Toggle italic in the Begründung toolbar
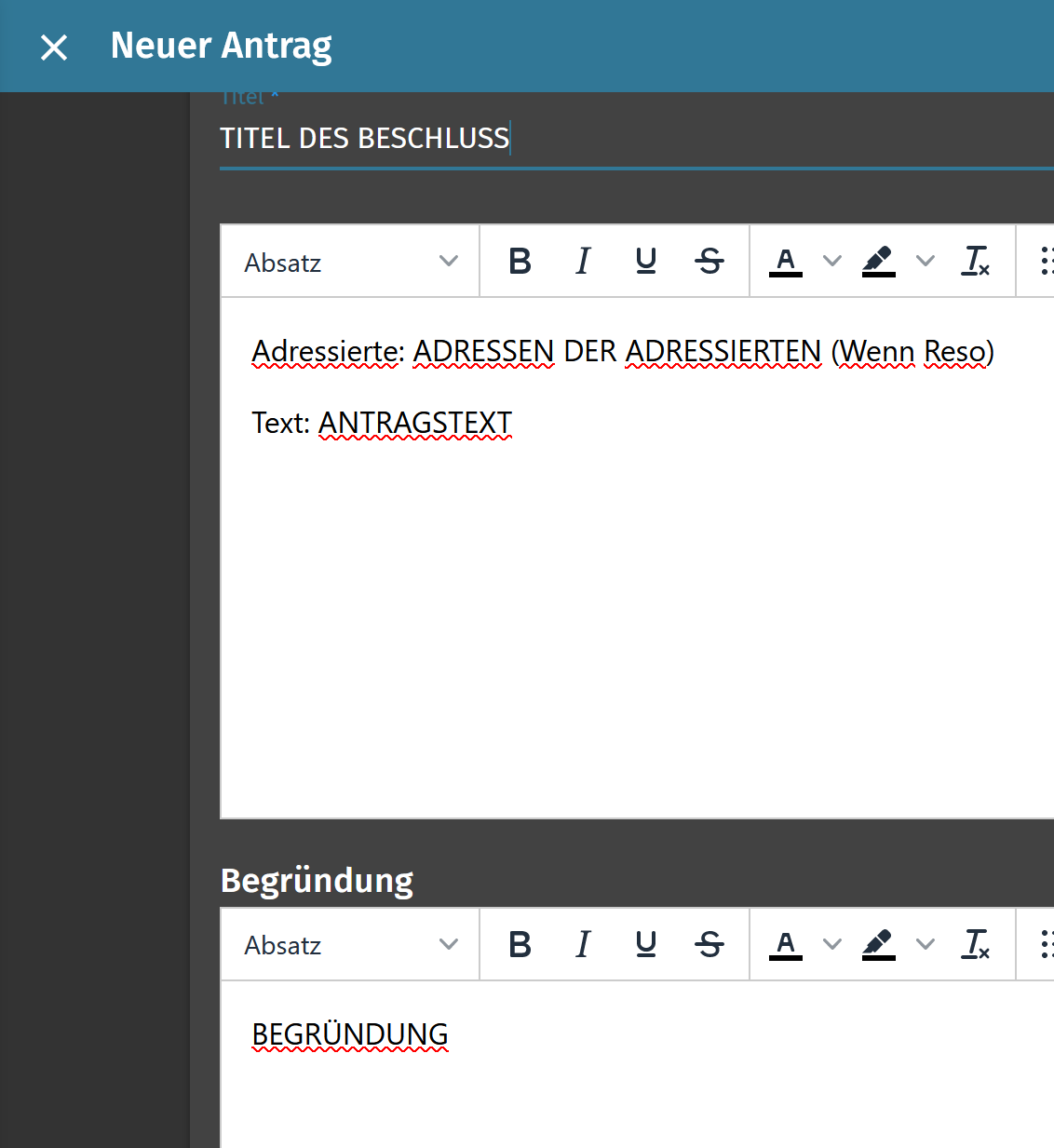1054x1148 pixels. (583, 944)
